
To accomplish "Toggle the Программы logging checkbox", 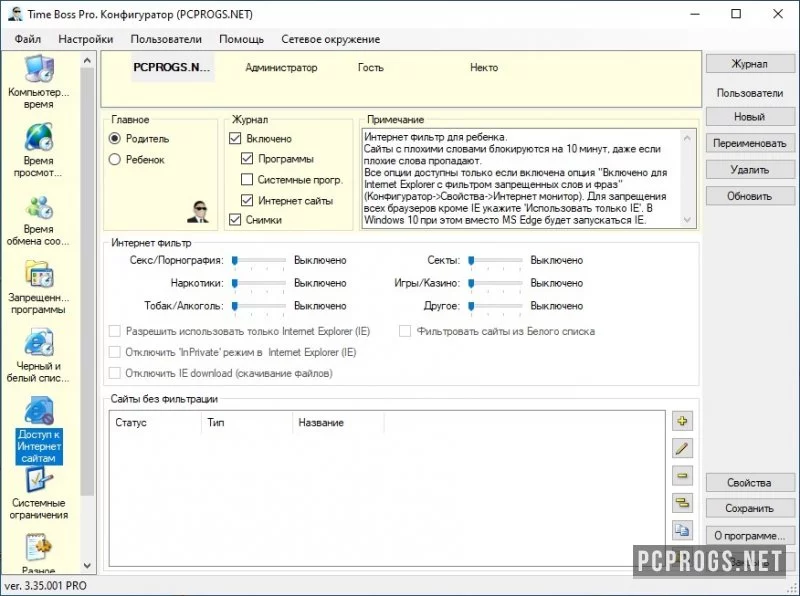I will coord(247,159).
